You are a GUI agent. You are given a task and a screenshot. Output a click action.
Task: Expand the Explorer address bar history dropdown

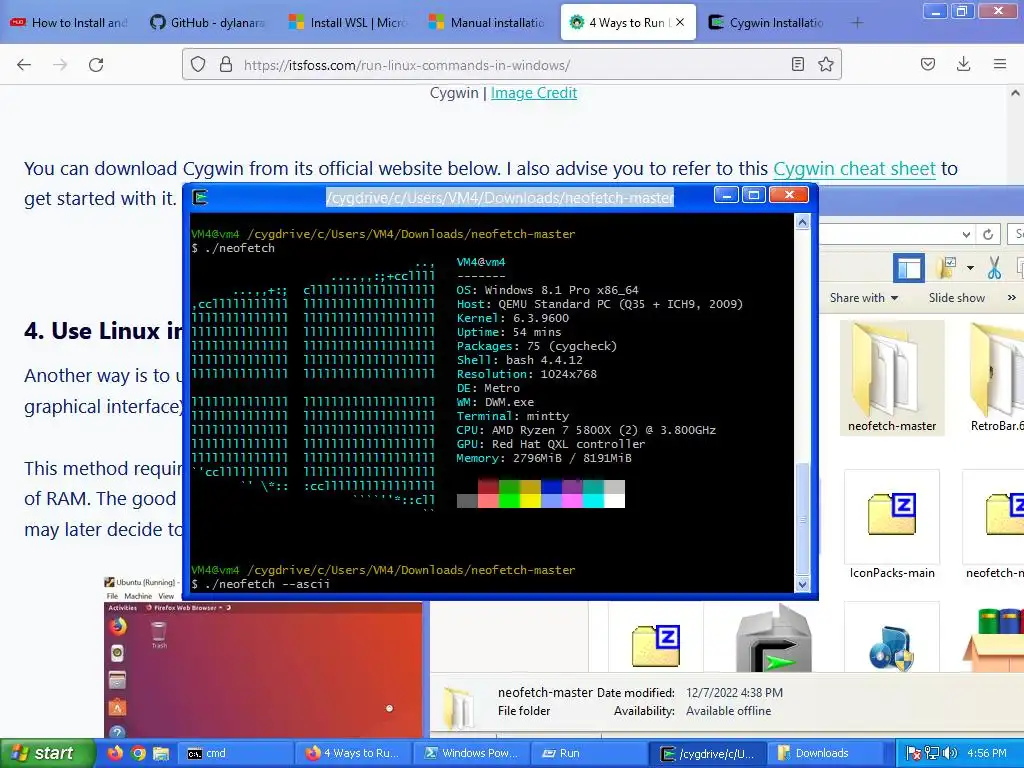click(x=966, y=234)
